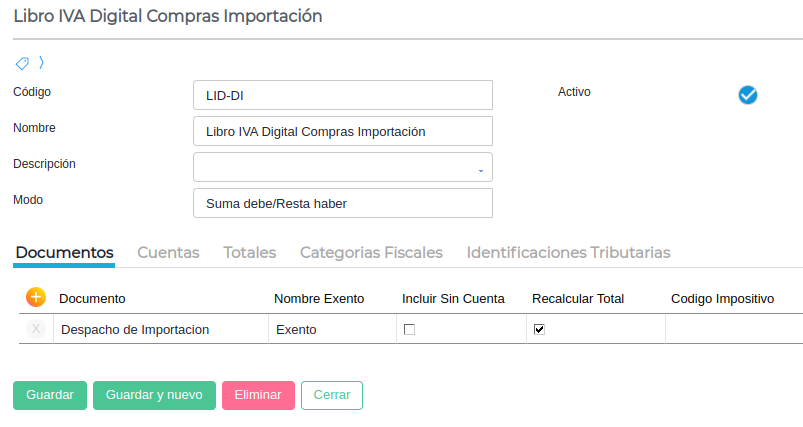This screenshot has height=427, width=803.
Task: Toggle the Activo checkmark
Action: coord(748,95)
